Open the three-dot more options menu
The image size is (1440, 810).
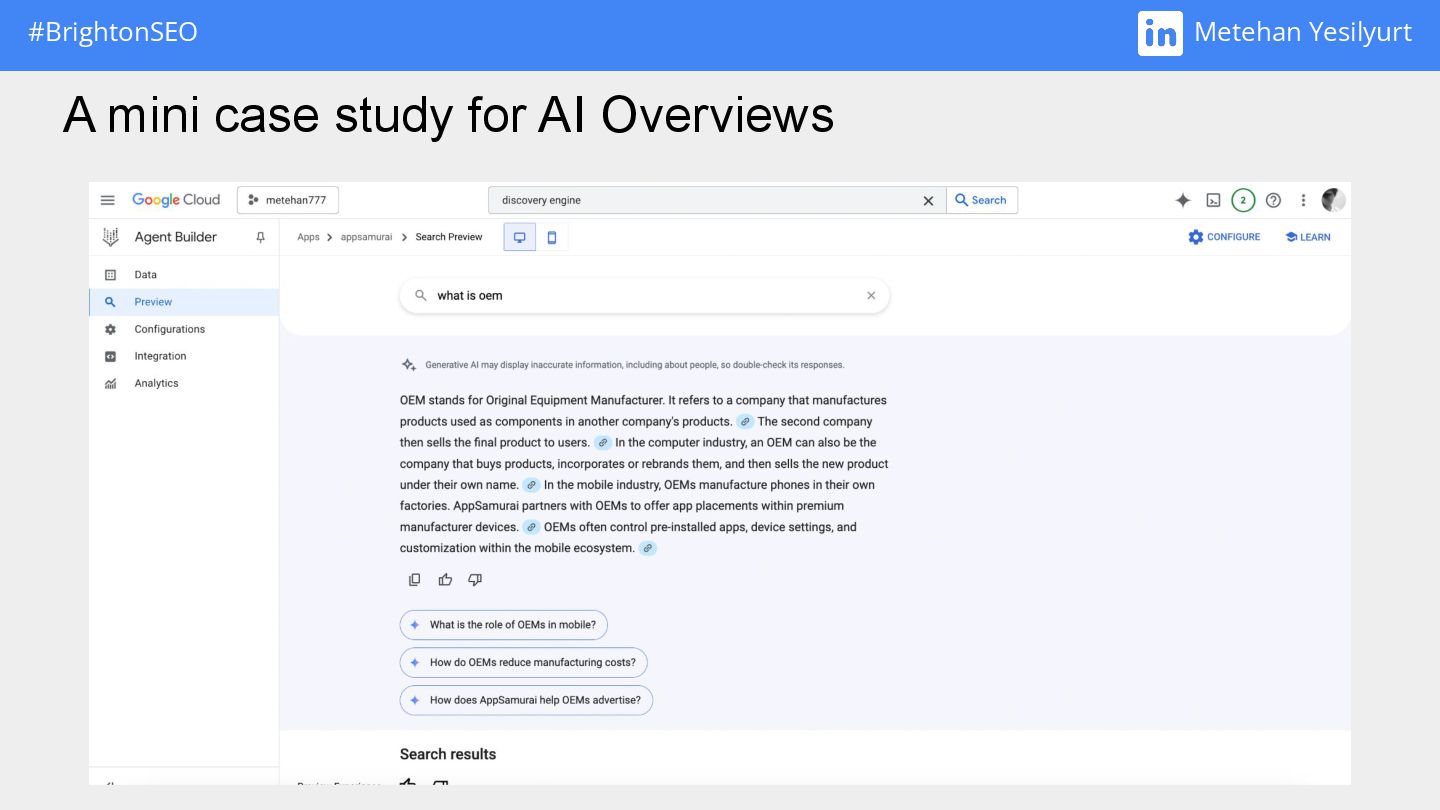[1303, 200]
